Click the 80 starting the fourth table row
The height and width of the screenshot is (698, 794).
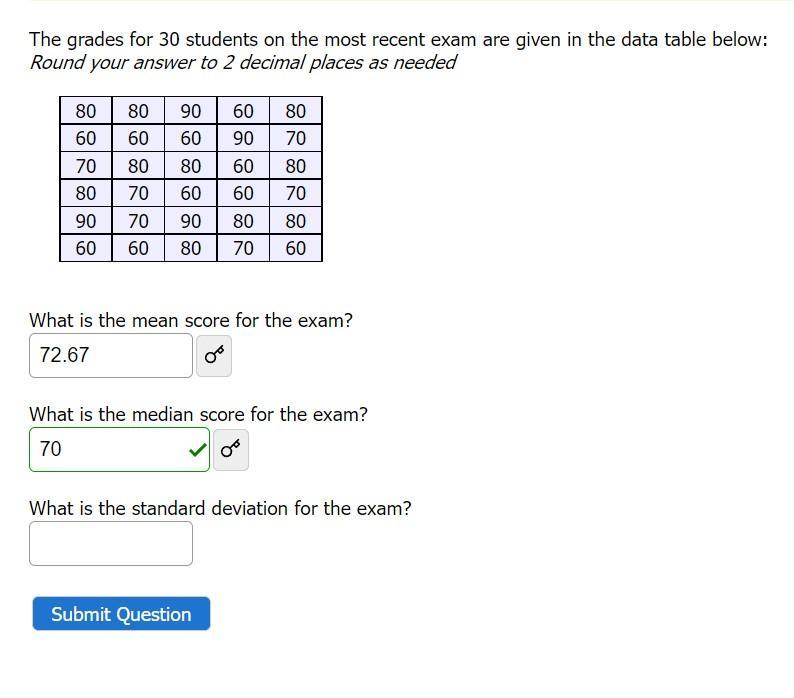pyautogui.click(x=86, y=193)
